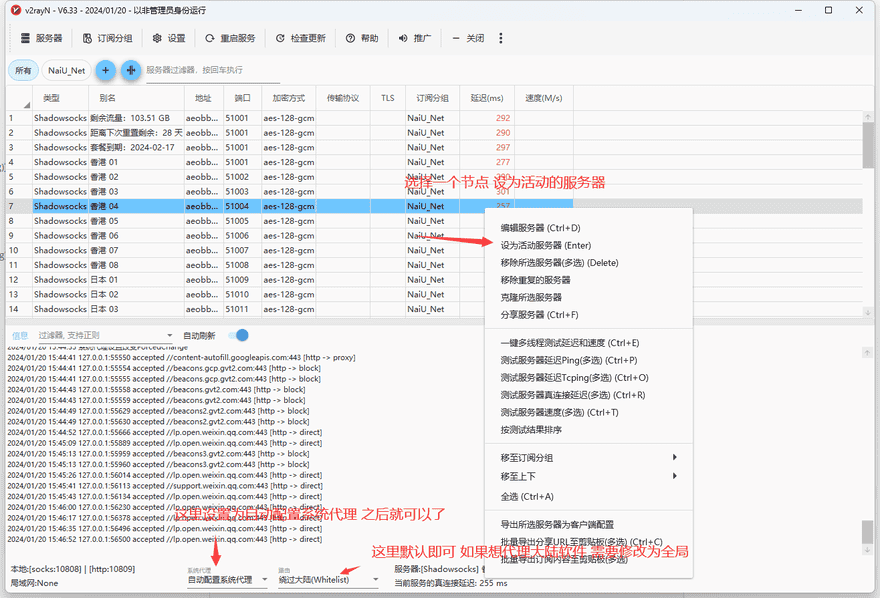880x598 pixels.
Task: Choose 测试服务器延迟Tcping(多选) (Ctrl+O)
Action: pos(589,378)
